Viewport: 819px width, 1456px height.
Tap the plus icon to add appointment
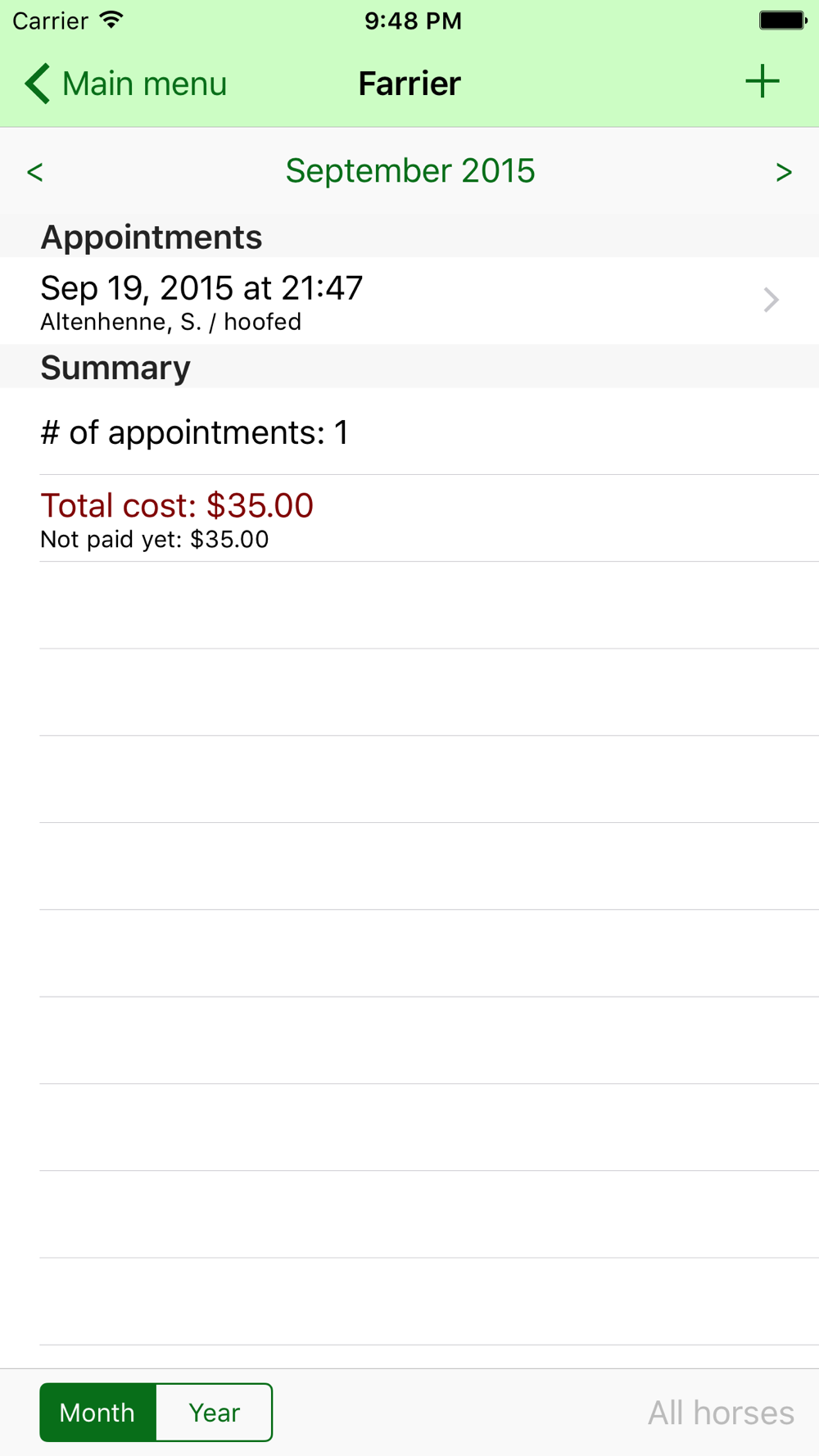(762, 82)
